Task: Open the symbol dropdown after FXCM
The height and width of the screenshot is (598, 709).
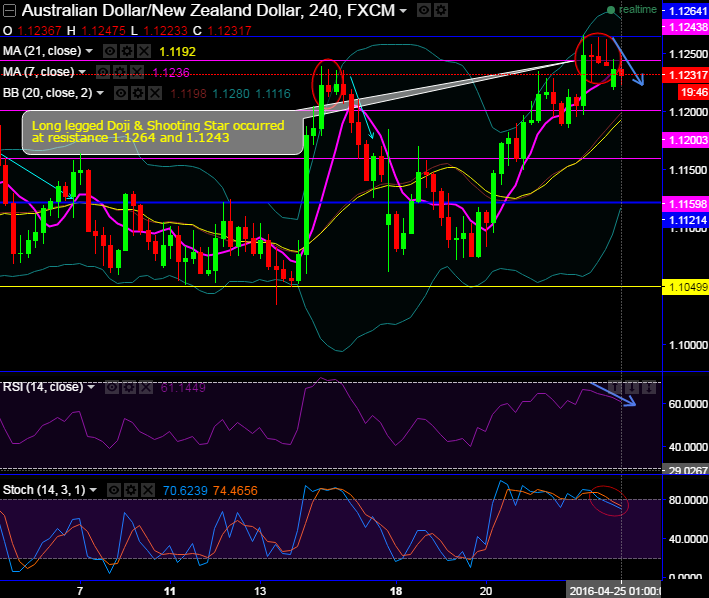Action: click(x=402, y=11)
